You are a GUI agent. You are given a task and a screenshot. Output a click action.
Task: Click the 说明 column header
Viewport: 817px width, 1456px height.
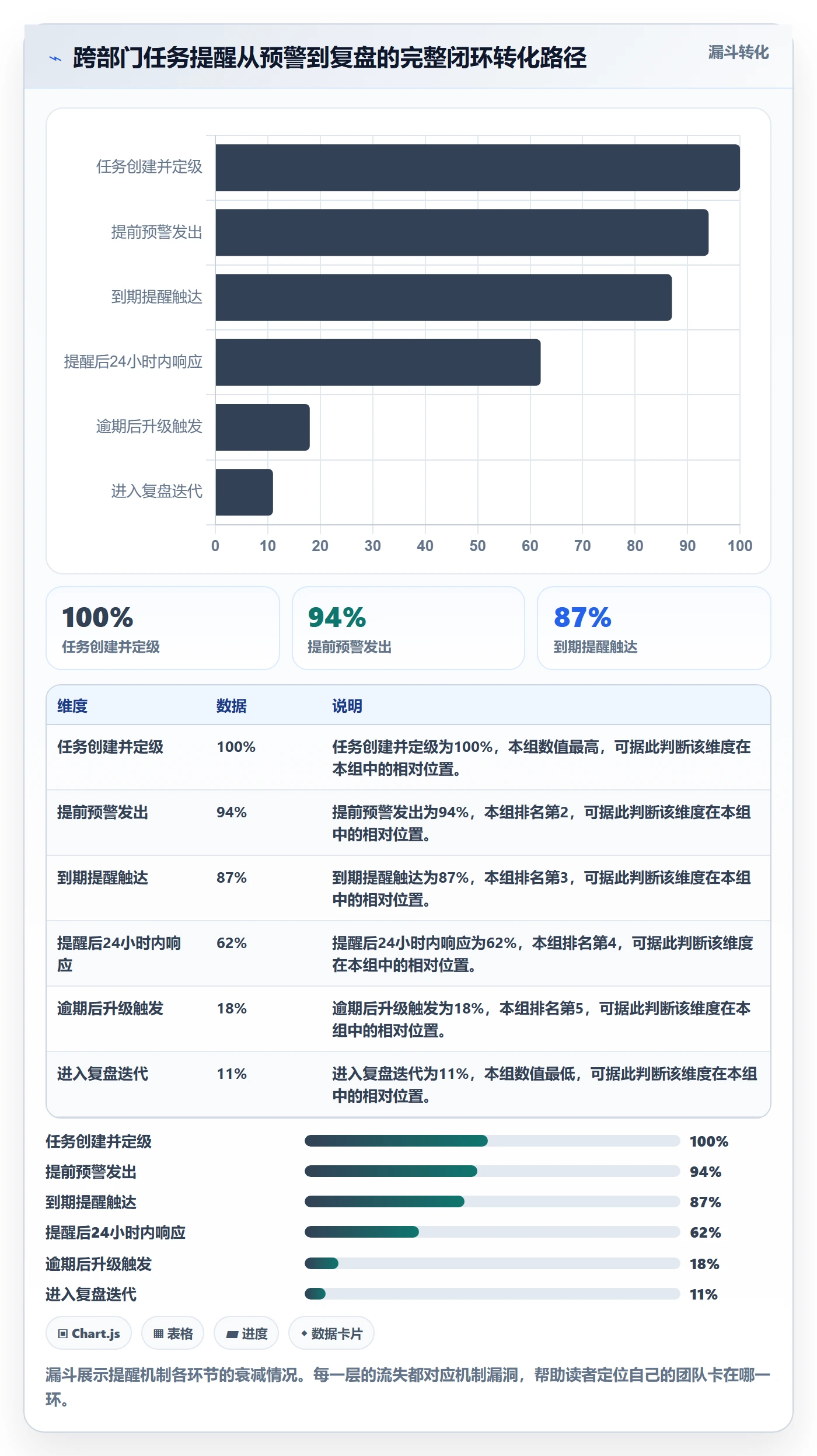click(347, 706)
